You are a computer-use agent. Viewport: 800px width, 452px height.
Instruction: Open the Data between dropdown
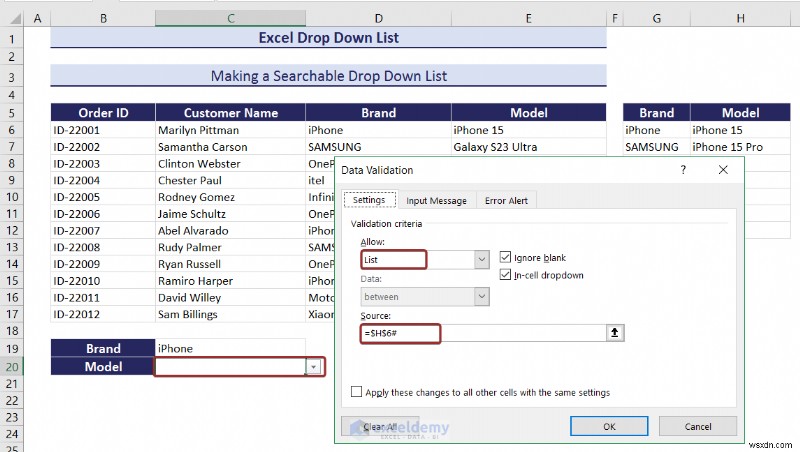(481, 296)
